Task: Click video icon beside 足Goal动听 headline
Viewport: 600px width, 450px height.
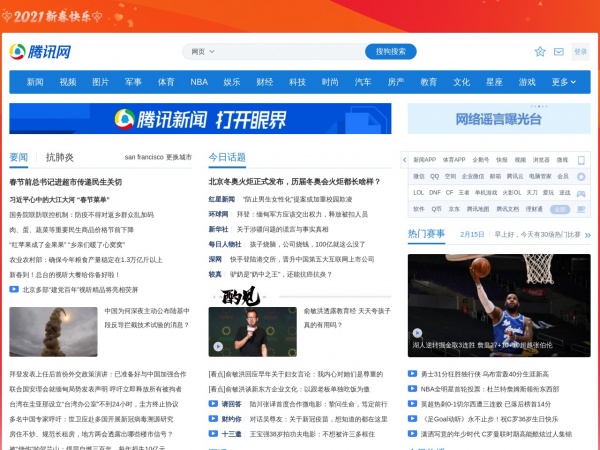Action: coord(412,419)
